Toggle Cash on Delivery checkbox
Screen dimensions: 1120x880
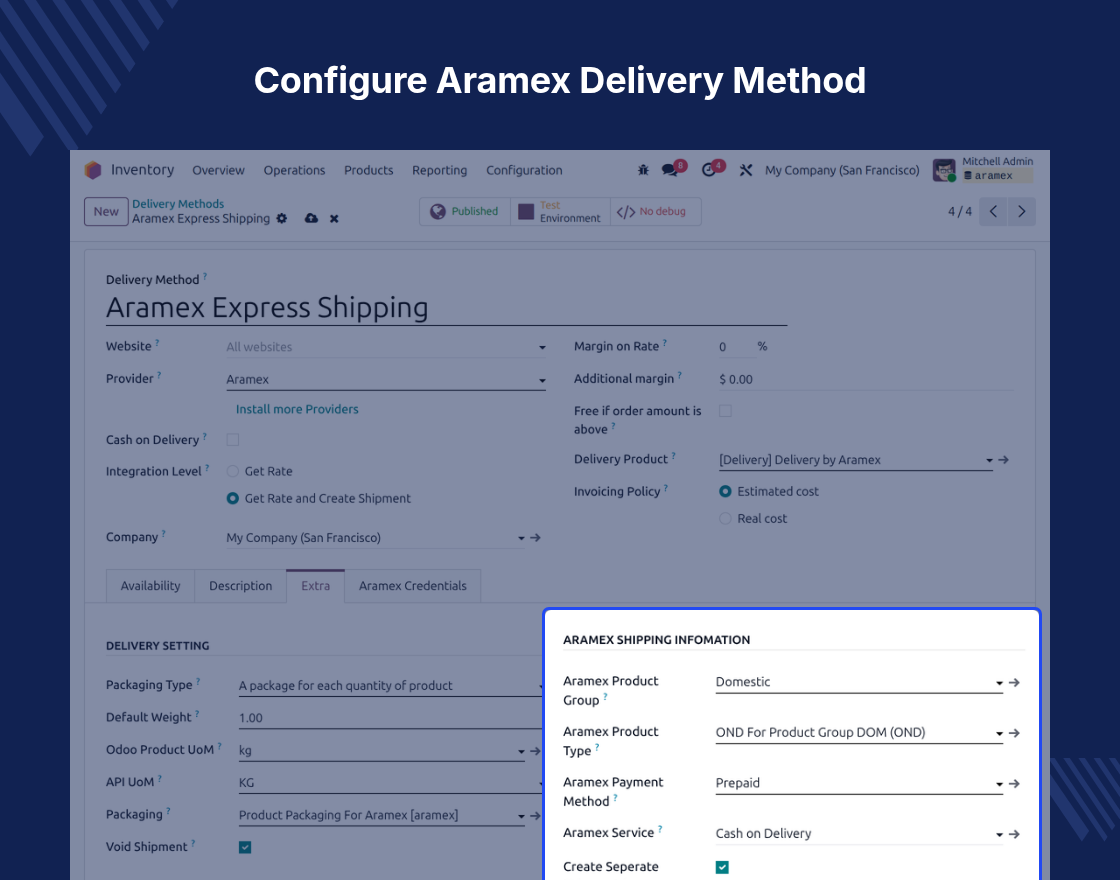[233, 440]
